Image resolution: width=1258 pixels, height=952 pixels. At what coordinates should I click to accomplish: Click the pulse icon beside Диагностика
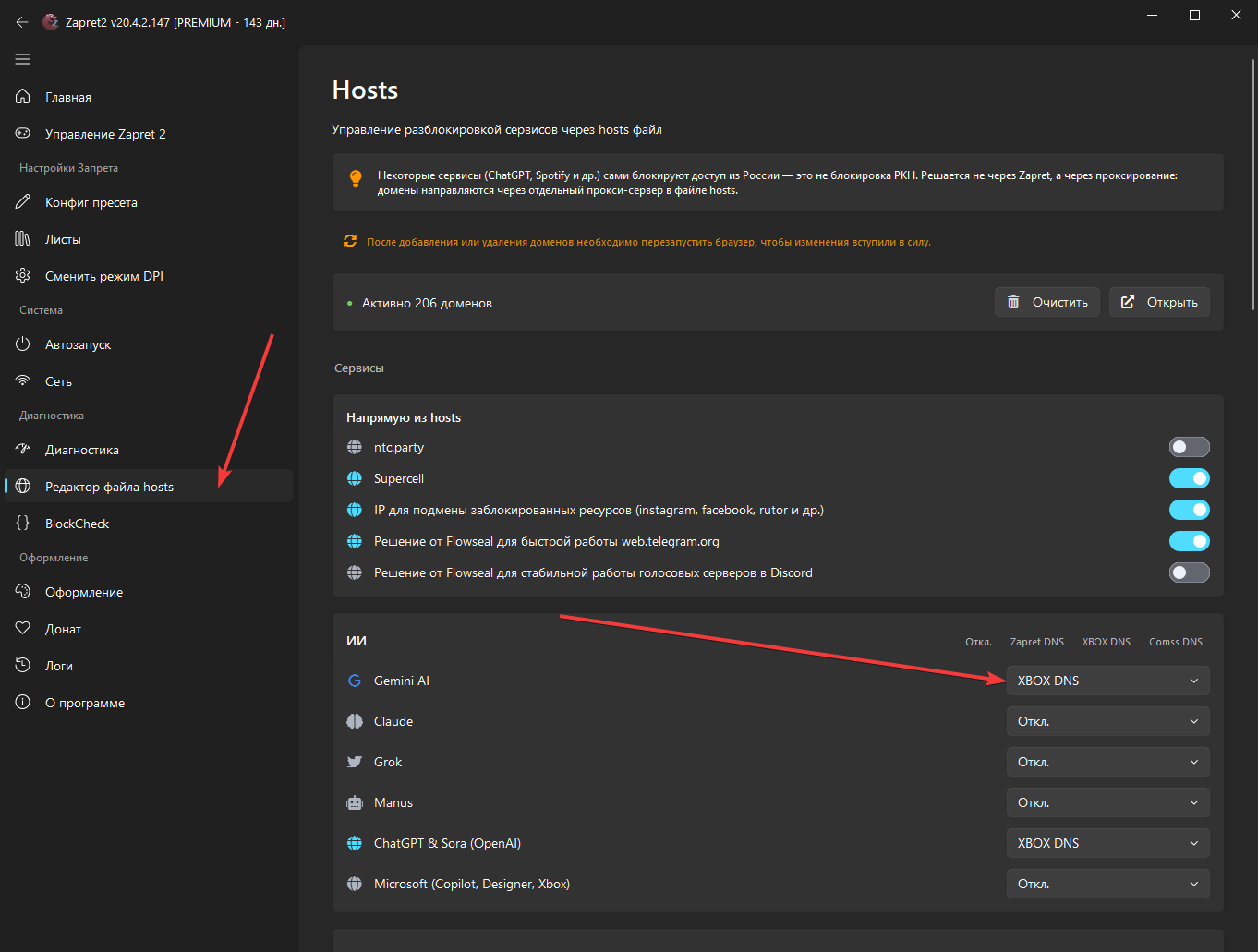click(x=23, y=450)
